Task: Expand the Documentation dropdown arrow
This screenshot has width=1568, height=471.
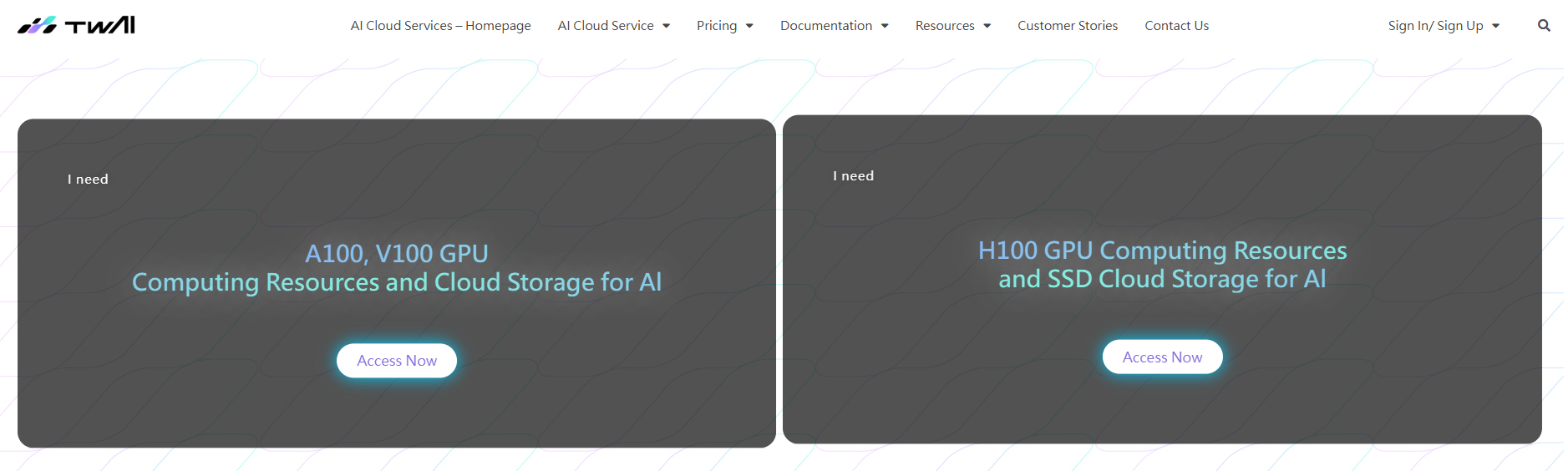Action: 885,26
